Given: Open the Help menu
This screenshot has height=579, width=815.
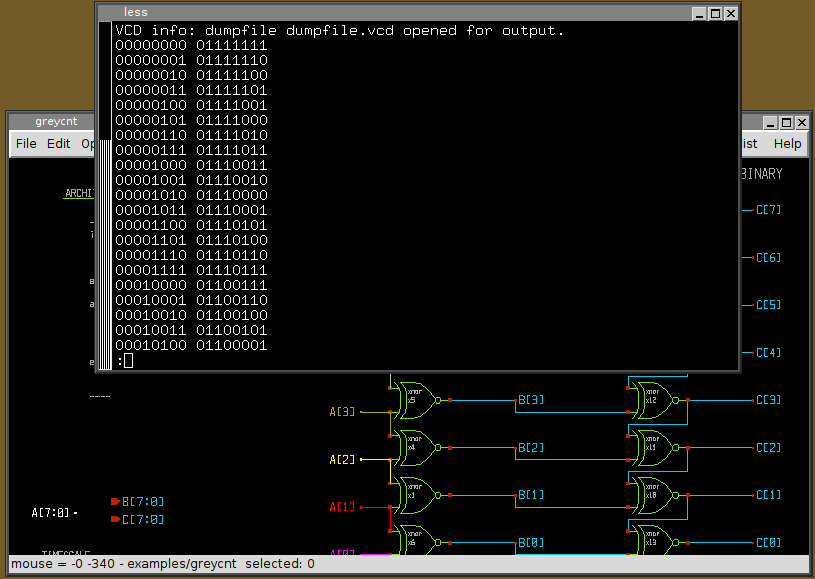Looking at the screenshot, I should pyautogui.click(x=787, y=143).
